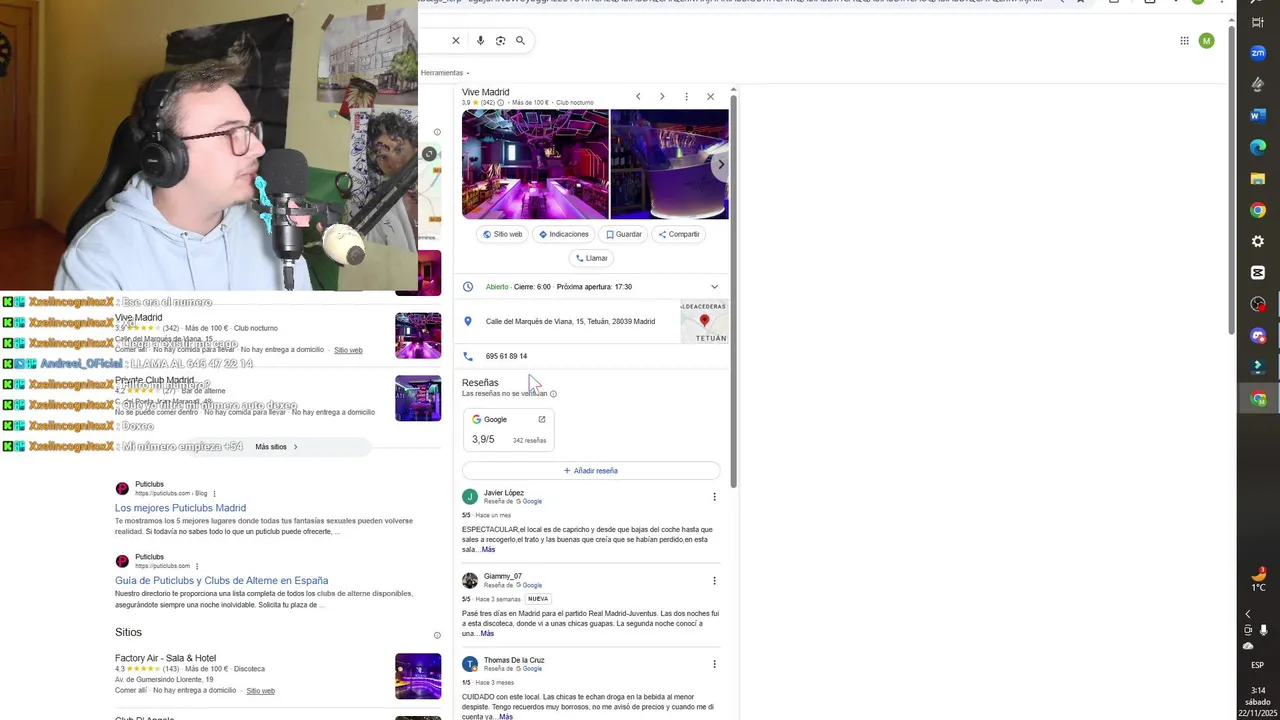Expand opening hours chevron
Screen dimensions: 1280x720
tap(714, 287)
